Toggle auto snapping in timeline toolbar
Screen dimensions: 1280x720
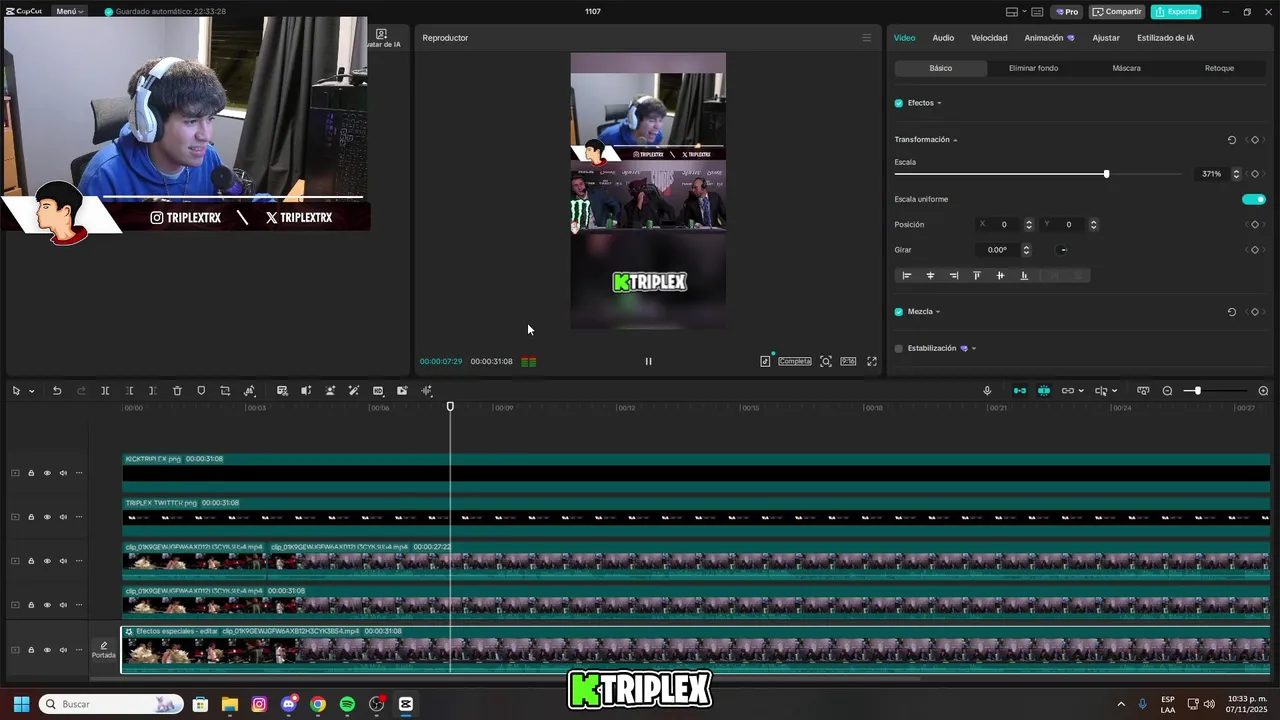(x=1044, y=391)
